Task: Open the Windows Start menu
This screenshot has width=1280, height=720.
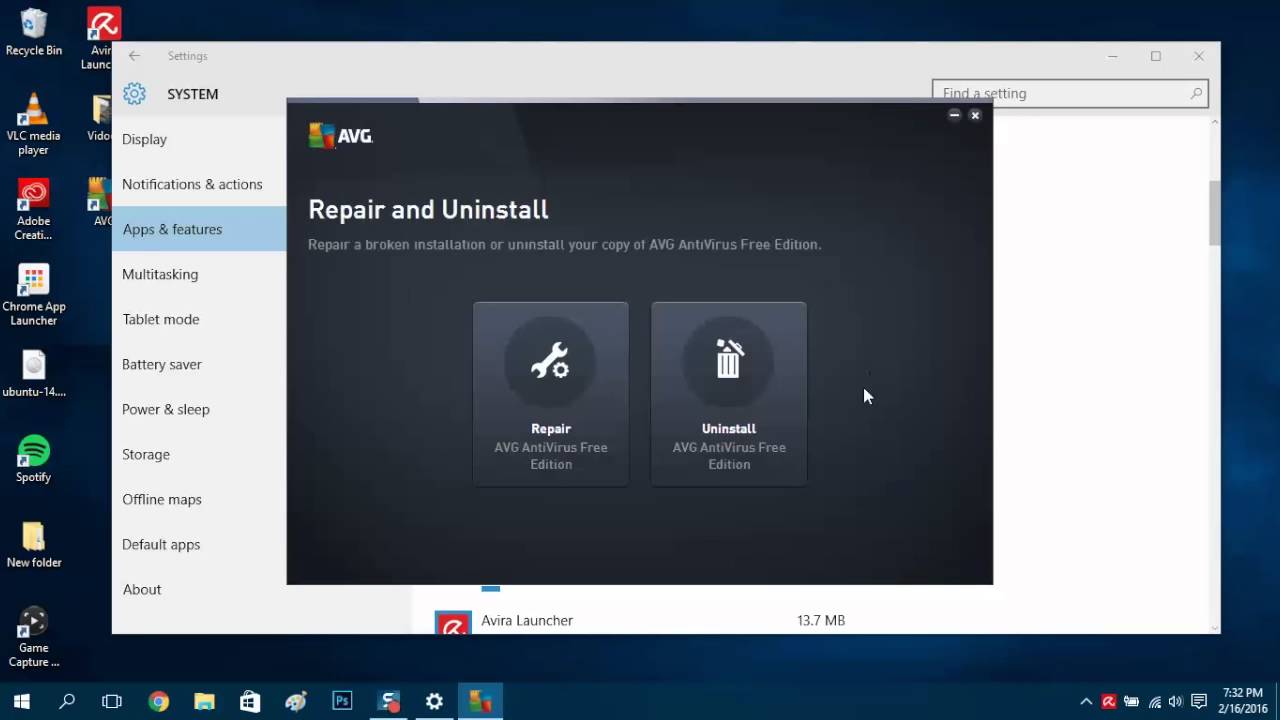Action: [22, 701]
